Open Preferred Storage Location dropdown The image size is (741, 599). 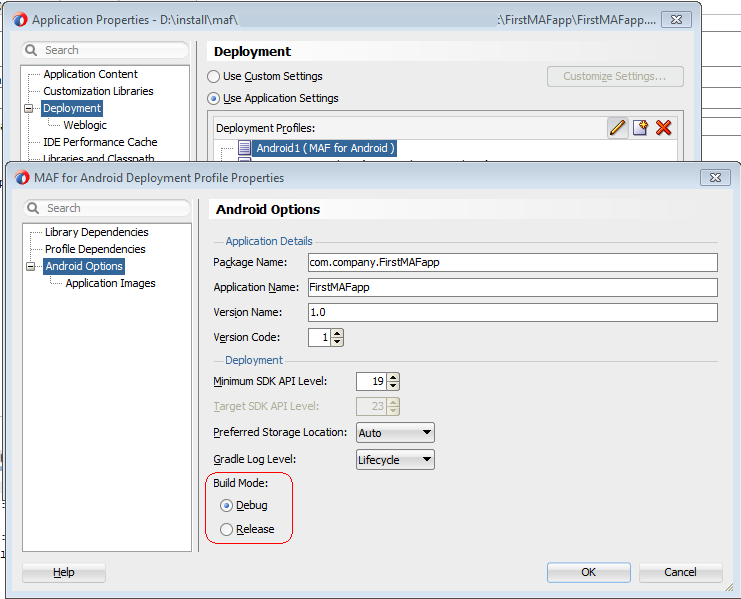[395, 433]
